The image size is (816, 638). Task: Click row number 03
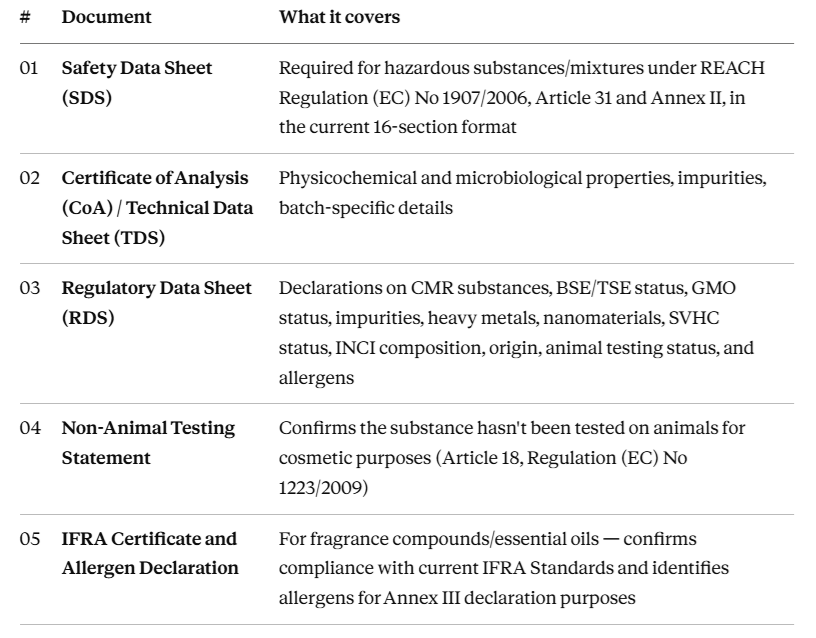tap(30, 288)
